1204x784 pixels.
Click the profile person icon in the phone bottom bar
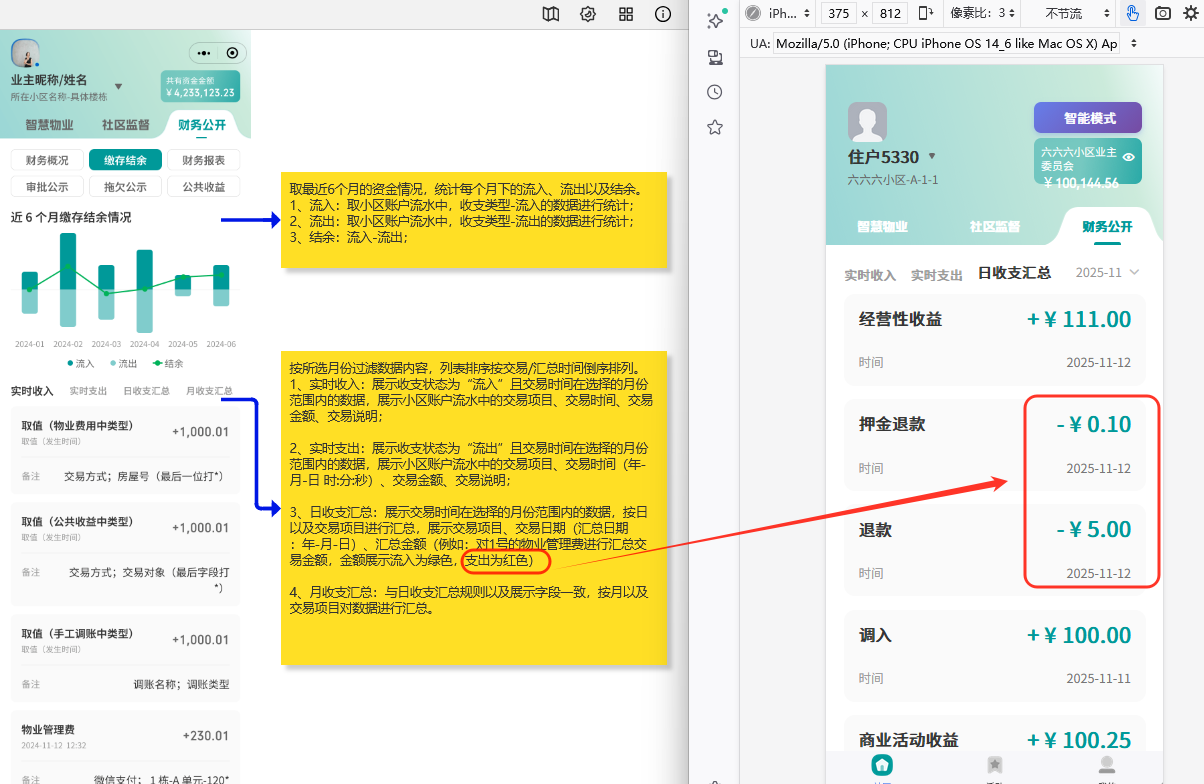point(1106,765)
